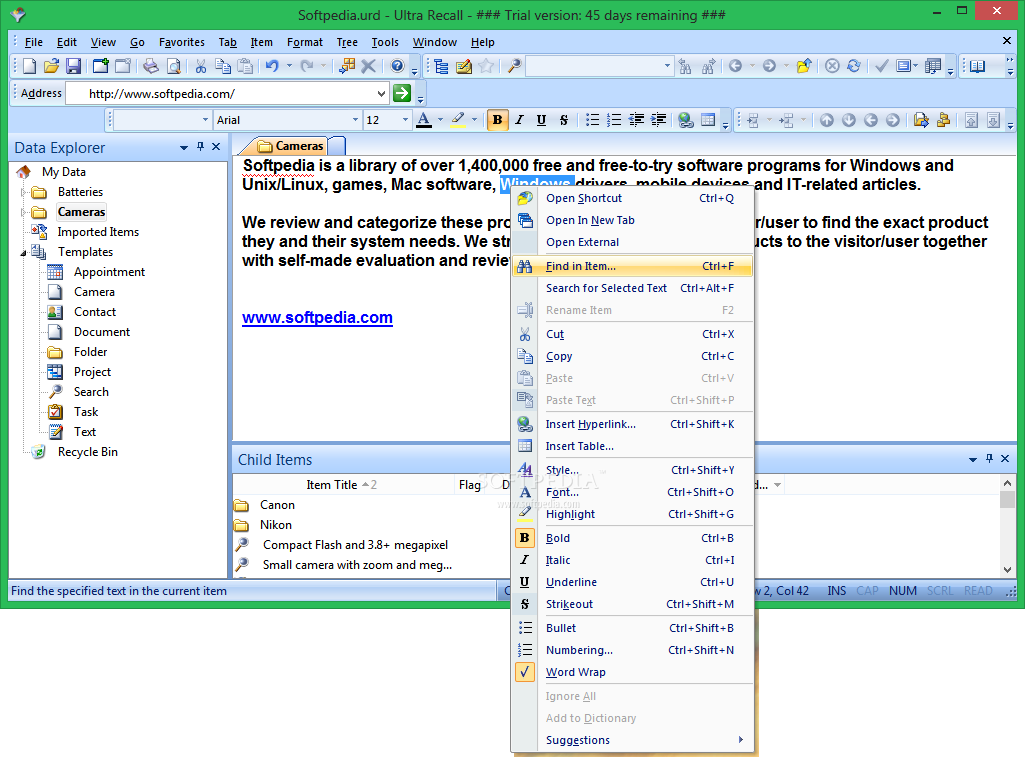This screenshot has height=757, width=1025.
Task: Click the Undo arrow icon
Action: coord(272,66)
